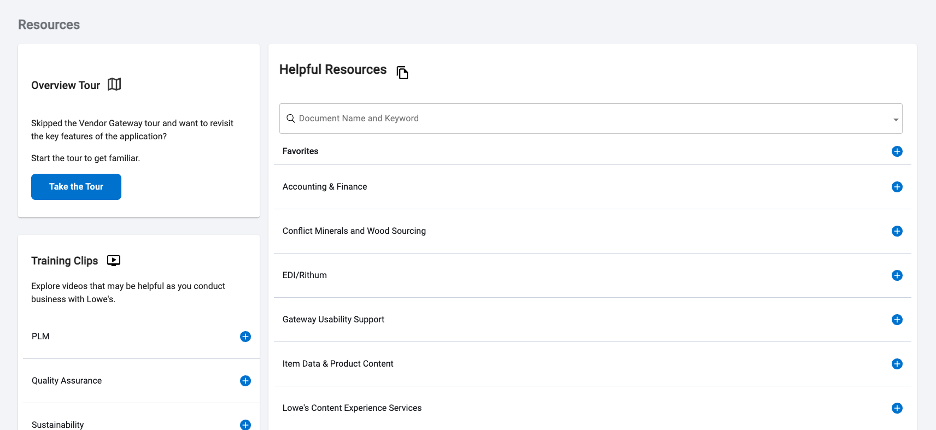Expand Sustainability clips plus icon
The width and height of the screenshot is (936, 430).
click(245, 425)
